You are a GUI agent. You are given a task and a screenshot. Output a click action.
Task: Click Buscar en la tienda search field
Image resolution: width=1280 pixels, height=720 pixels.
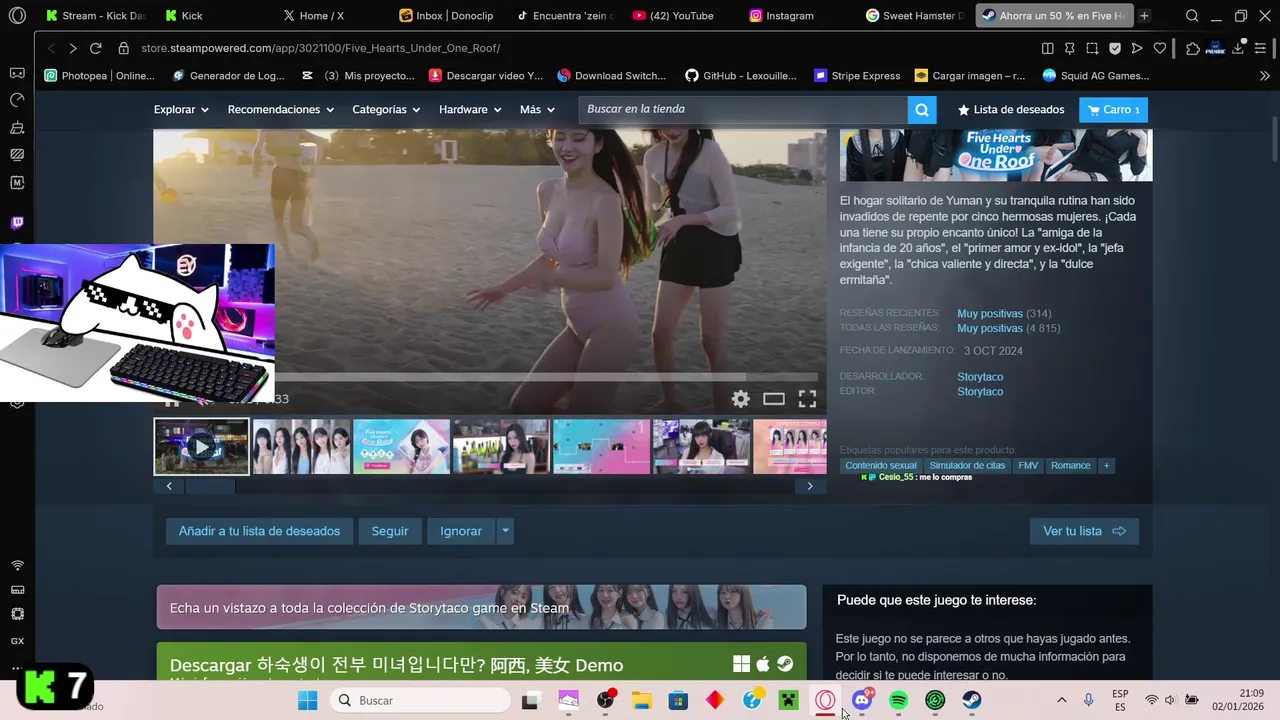click(743, 110)
